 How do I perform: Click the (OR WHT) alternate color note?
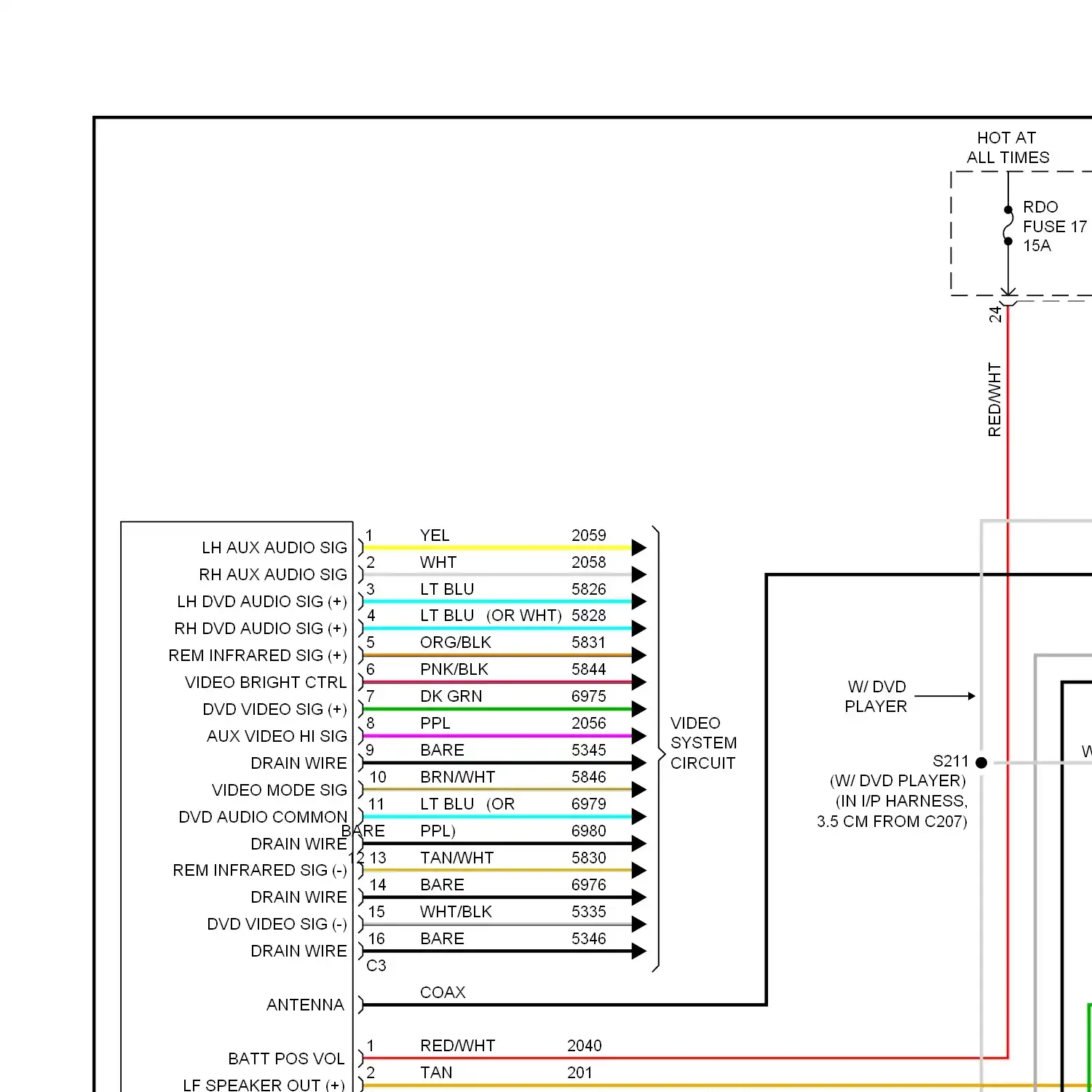pos(524,616)
